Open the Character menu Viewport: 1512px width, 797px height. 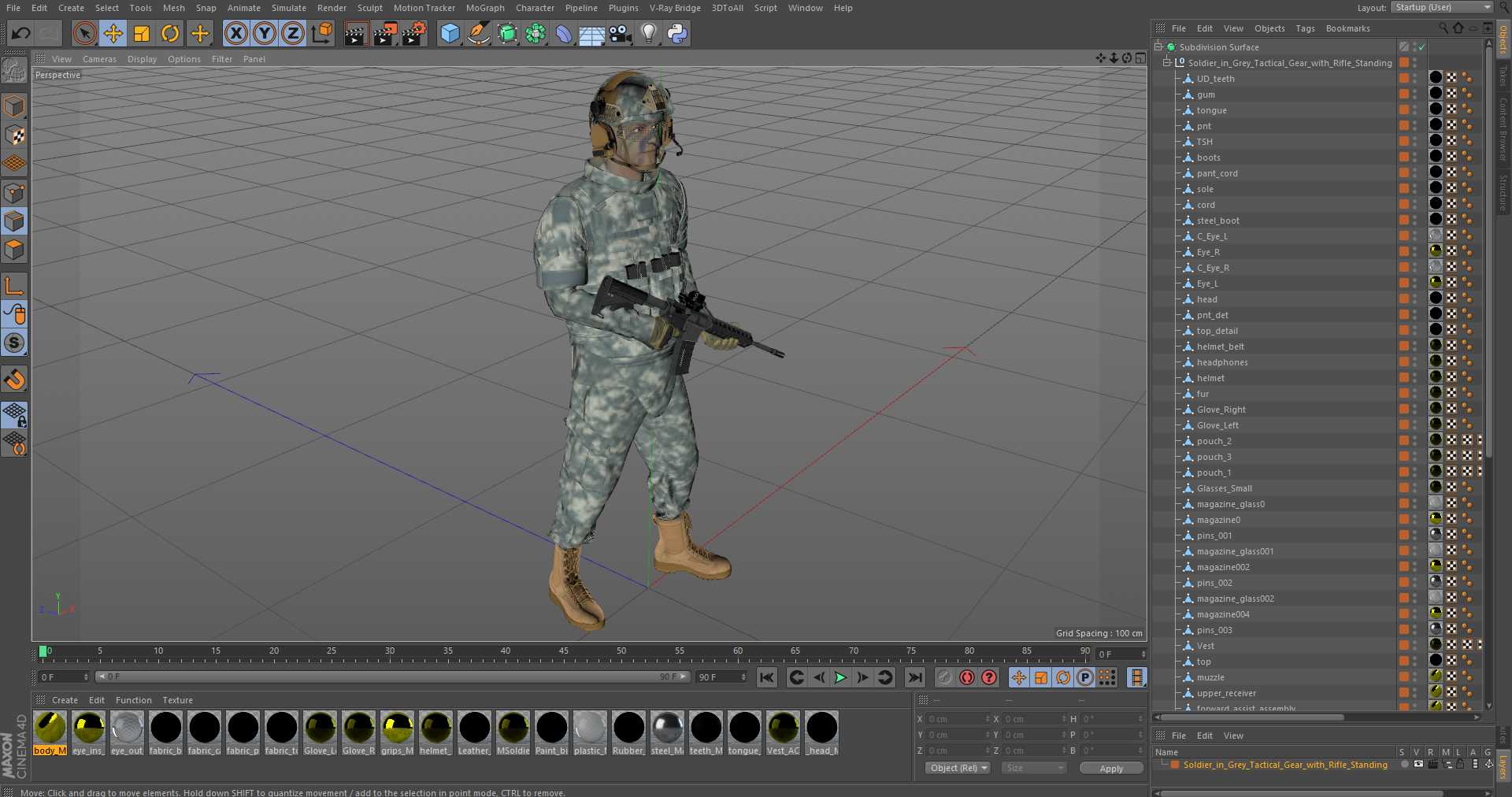click(535, 8)
